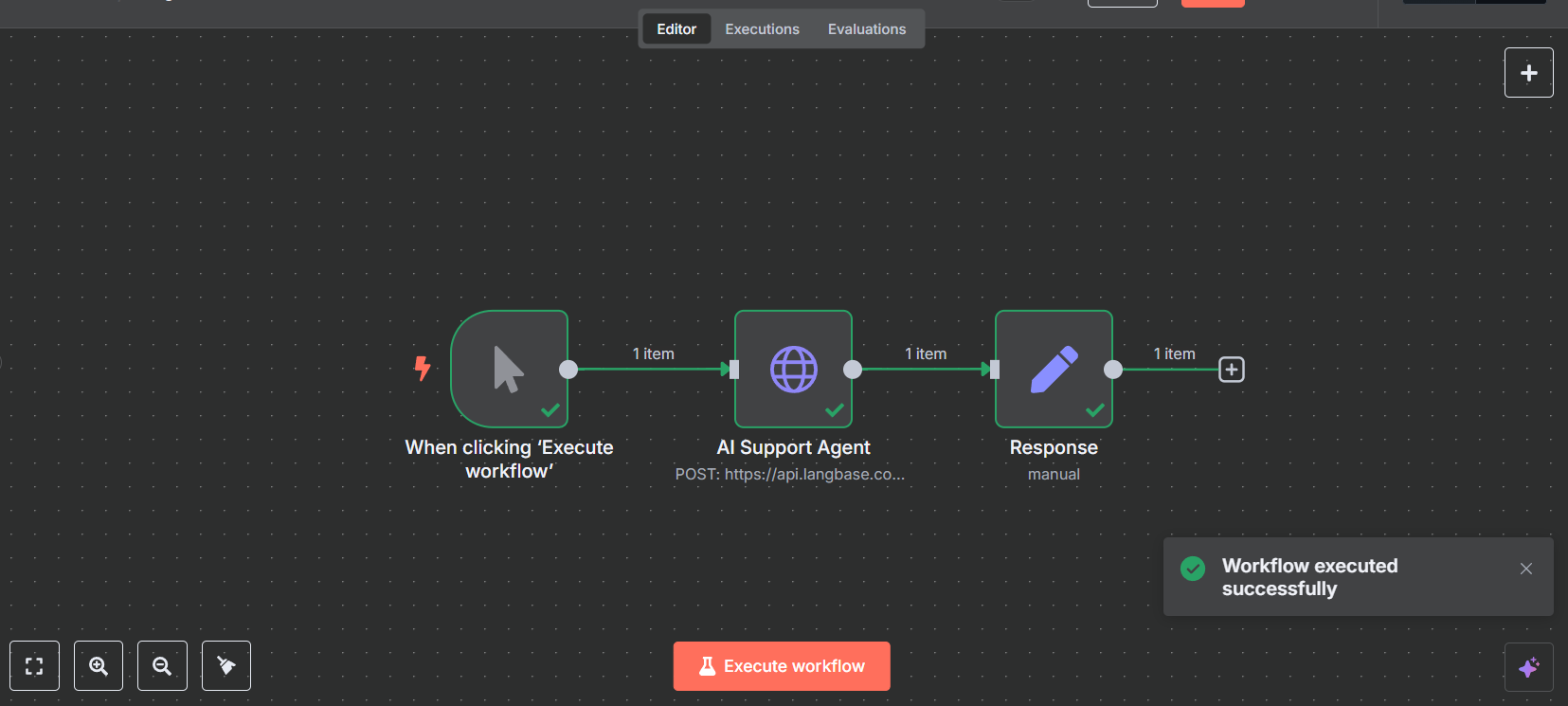Open the Executions tab
This screenshot has width=1568, height=706.
click(762, 29)
